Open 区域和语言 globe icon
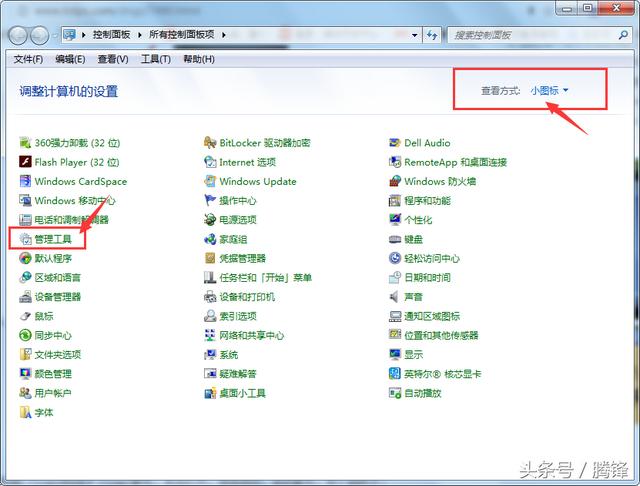 [25, 277]
